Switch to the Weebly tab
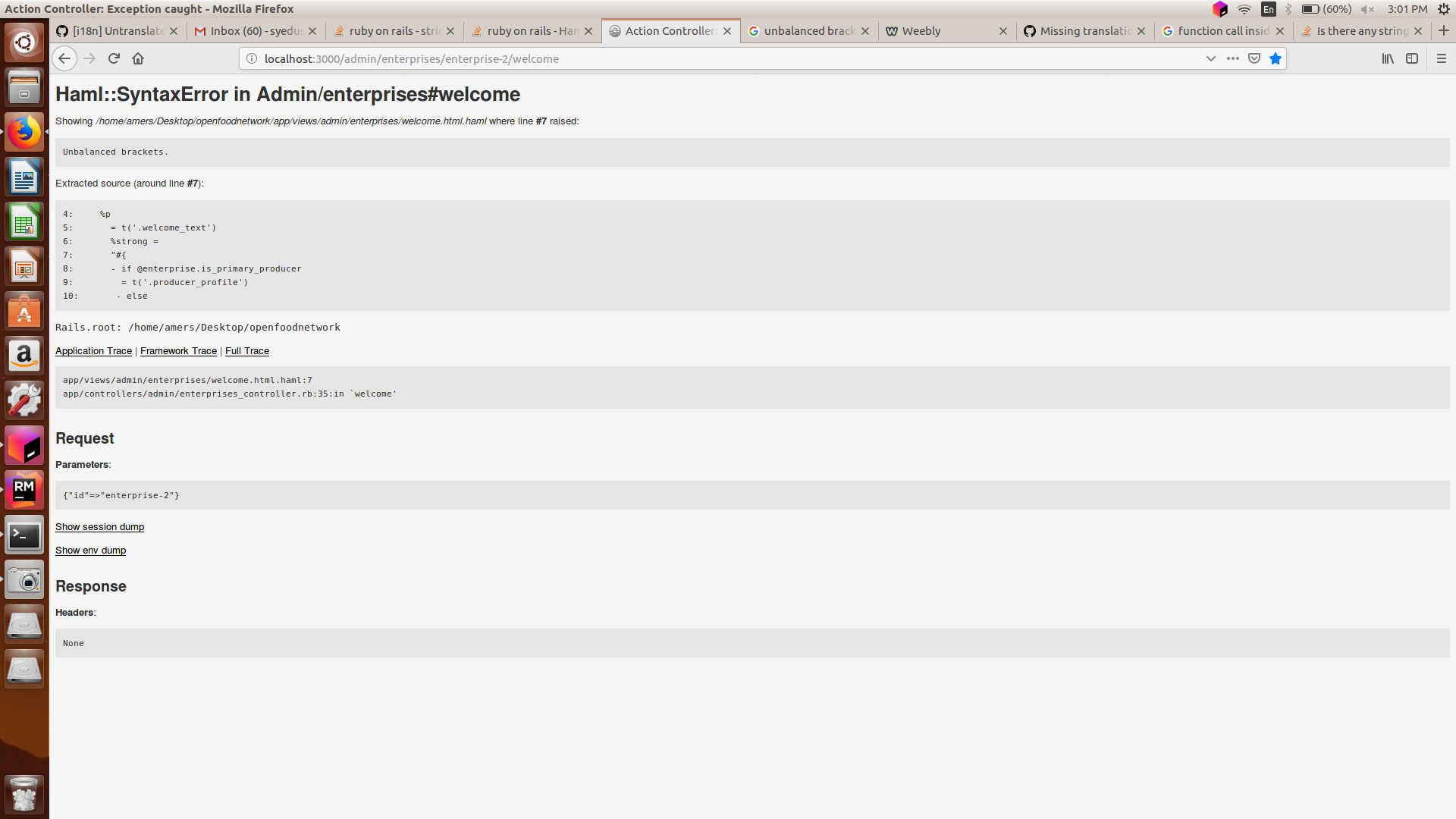 pos(940,31)
